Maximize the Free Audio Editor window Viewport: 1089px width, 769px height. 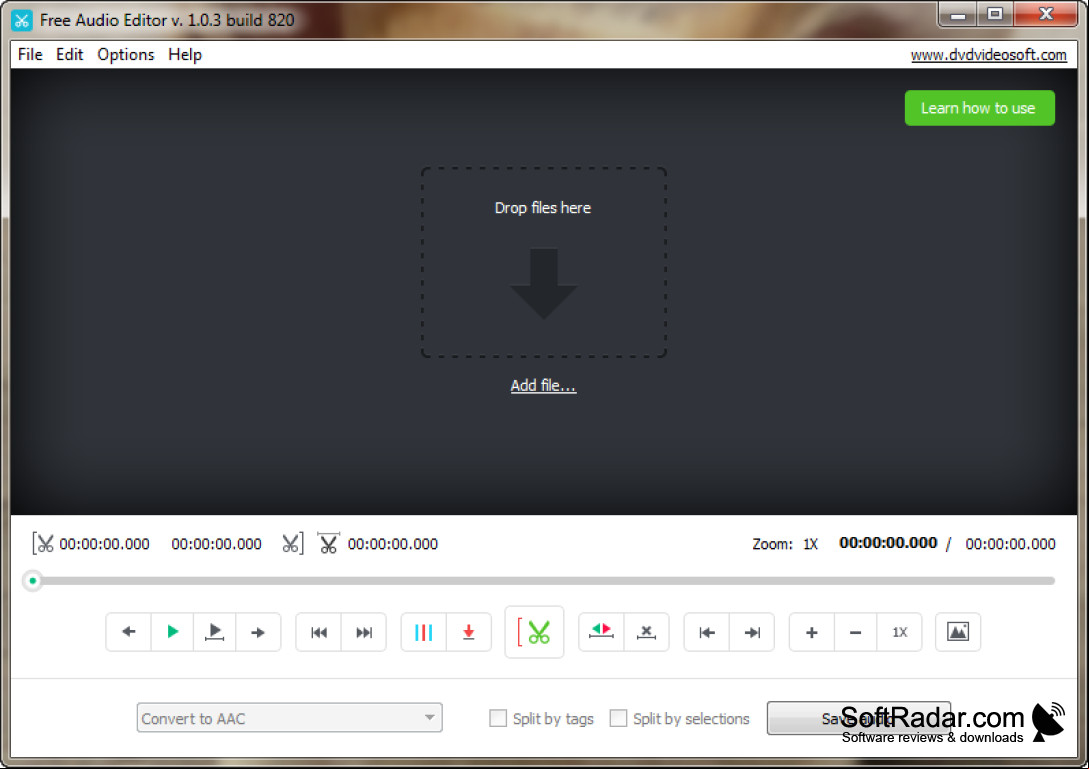995,15
